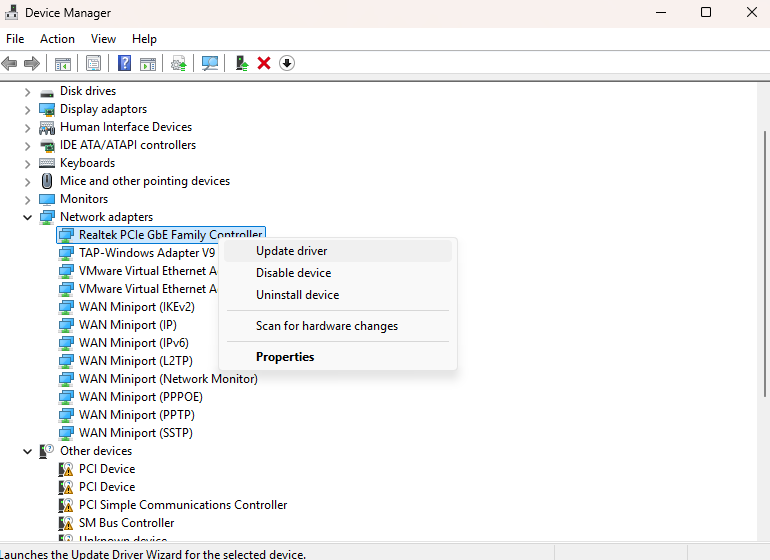The height and width of the screenshot is (560, 770).
Task: Collapse the Other devices node
Action: pyautogui.click(x=28, y=451)
